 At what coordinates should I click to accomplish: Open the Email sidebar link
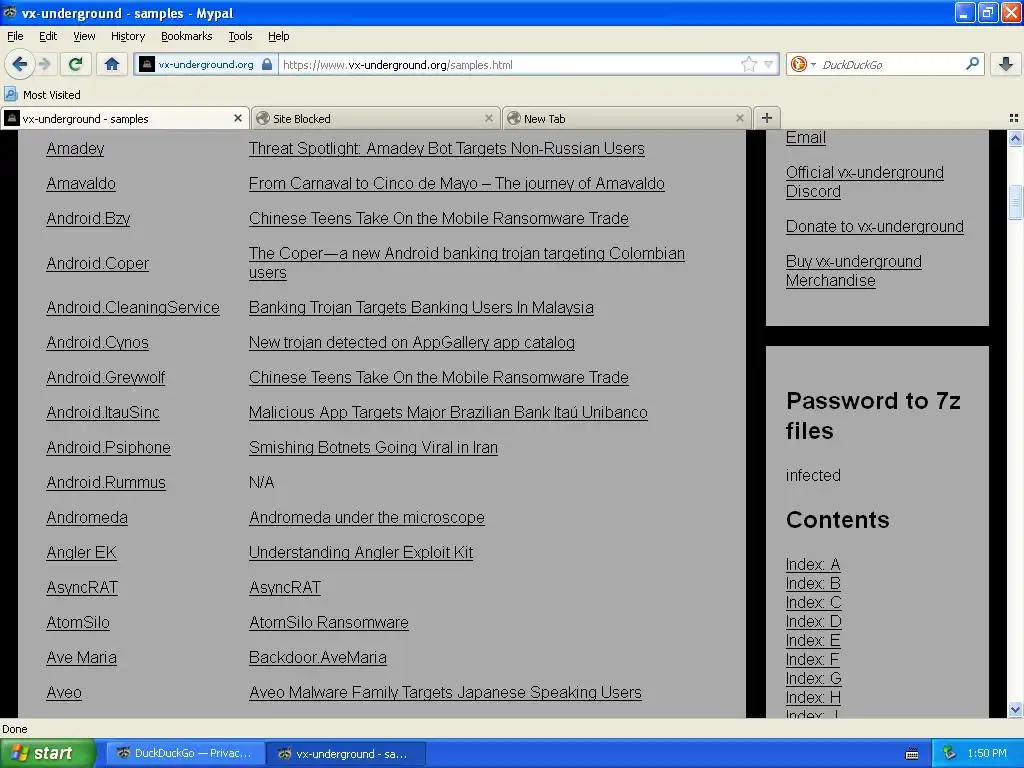(806, 137)
